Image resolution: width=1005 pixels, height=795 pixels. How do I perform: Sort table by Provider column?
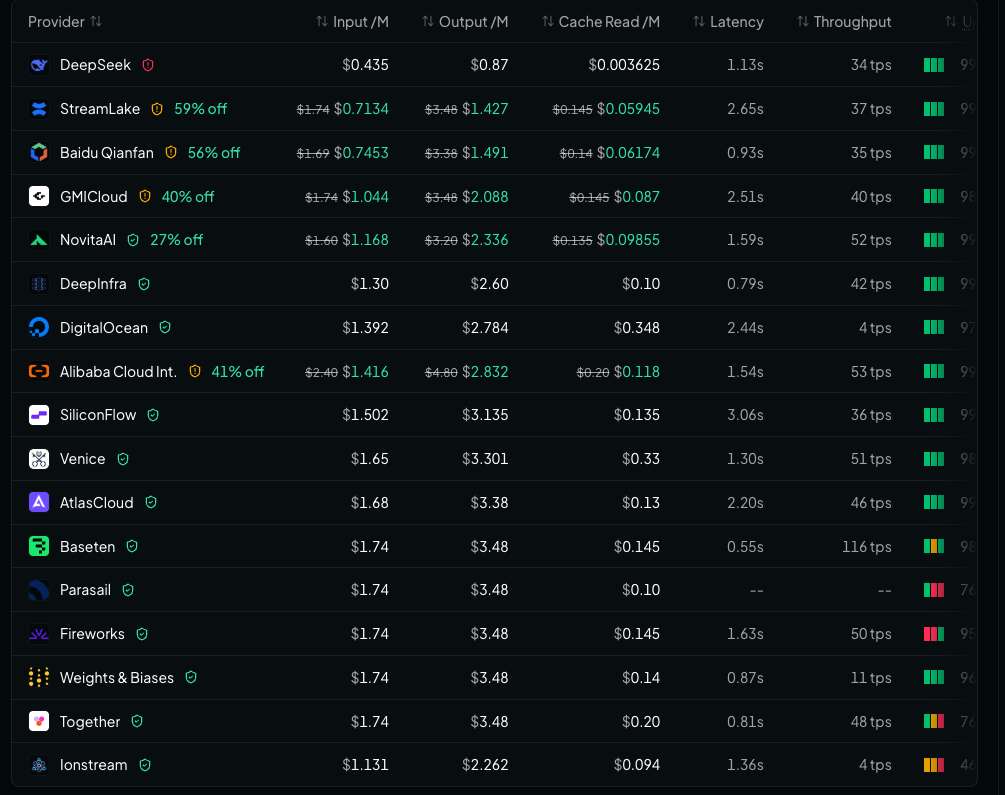click(65, 22)
